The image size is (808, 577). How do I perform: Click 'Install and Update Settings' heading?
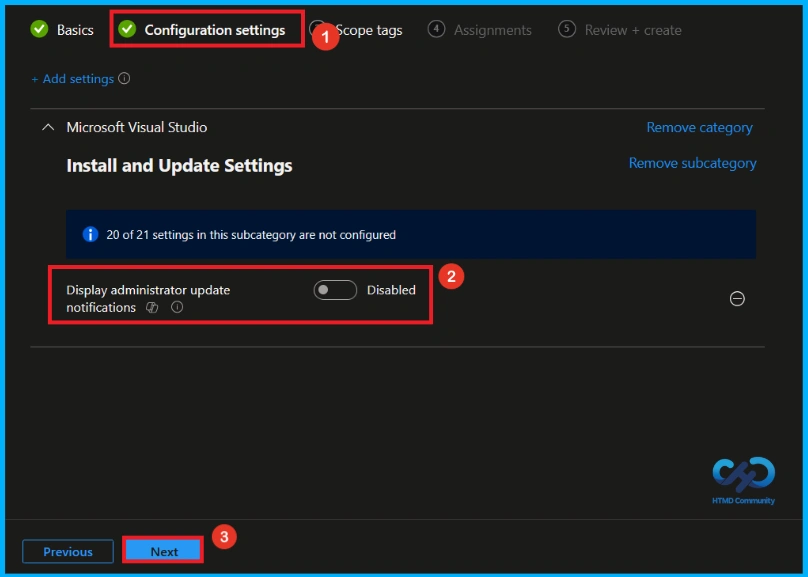point(179,166)
